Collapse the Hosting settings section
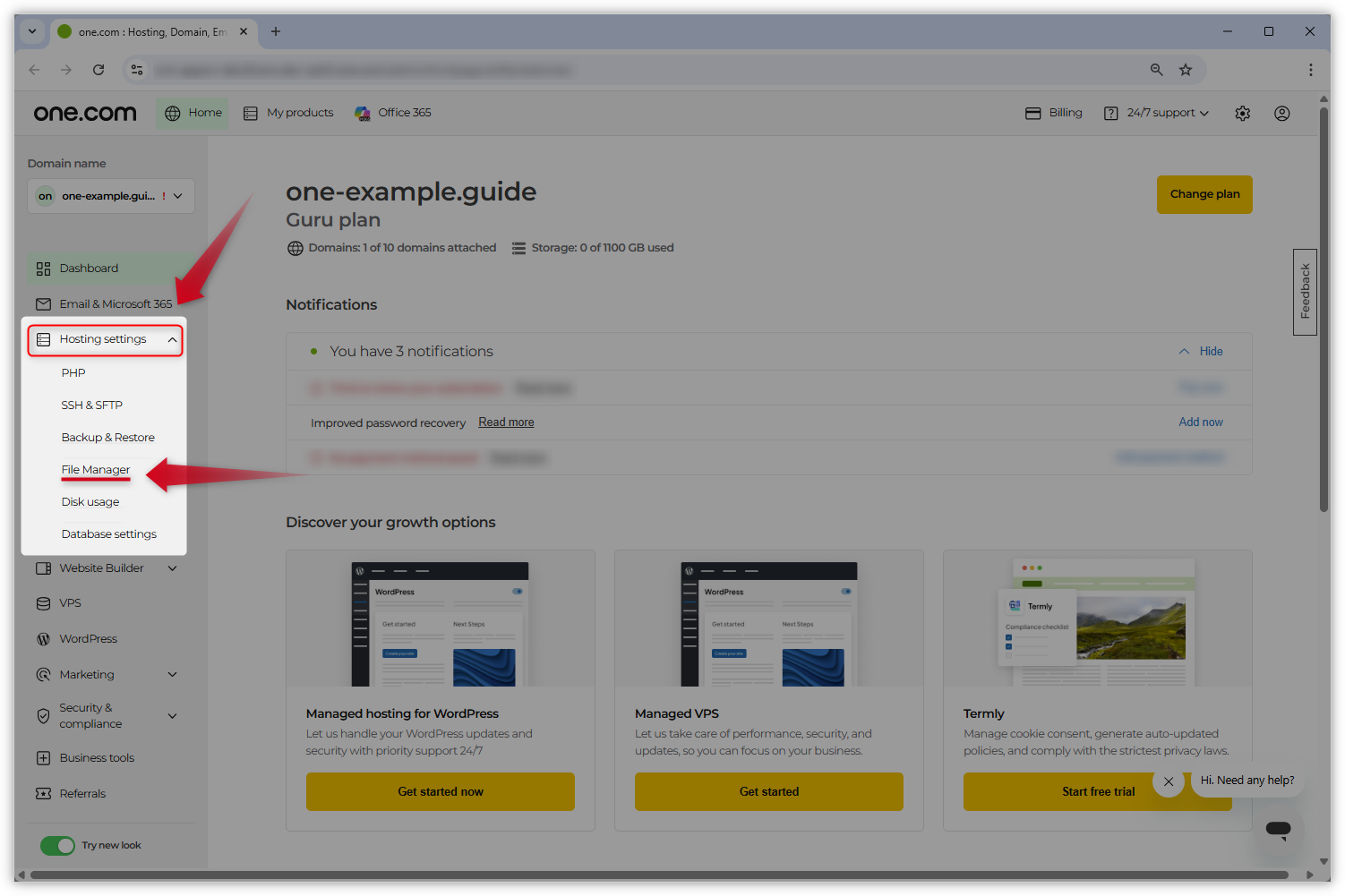 pyautogui.click(x=172, y=339)
